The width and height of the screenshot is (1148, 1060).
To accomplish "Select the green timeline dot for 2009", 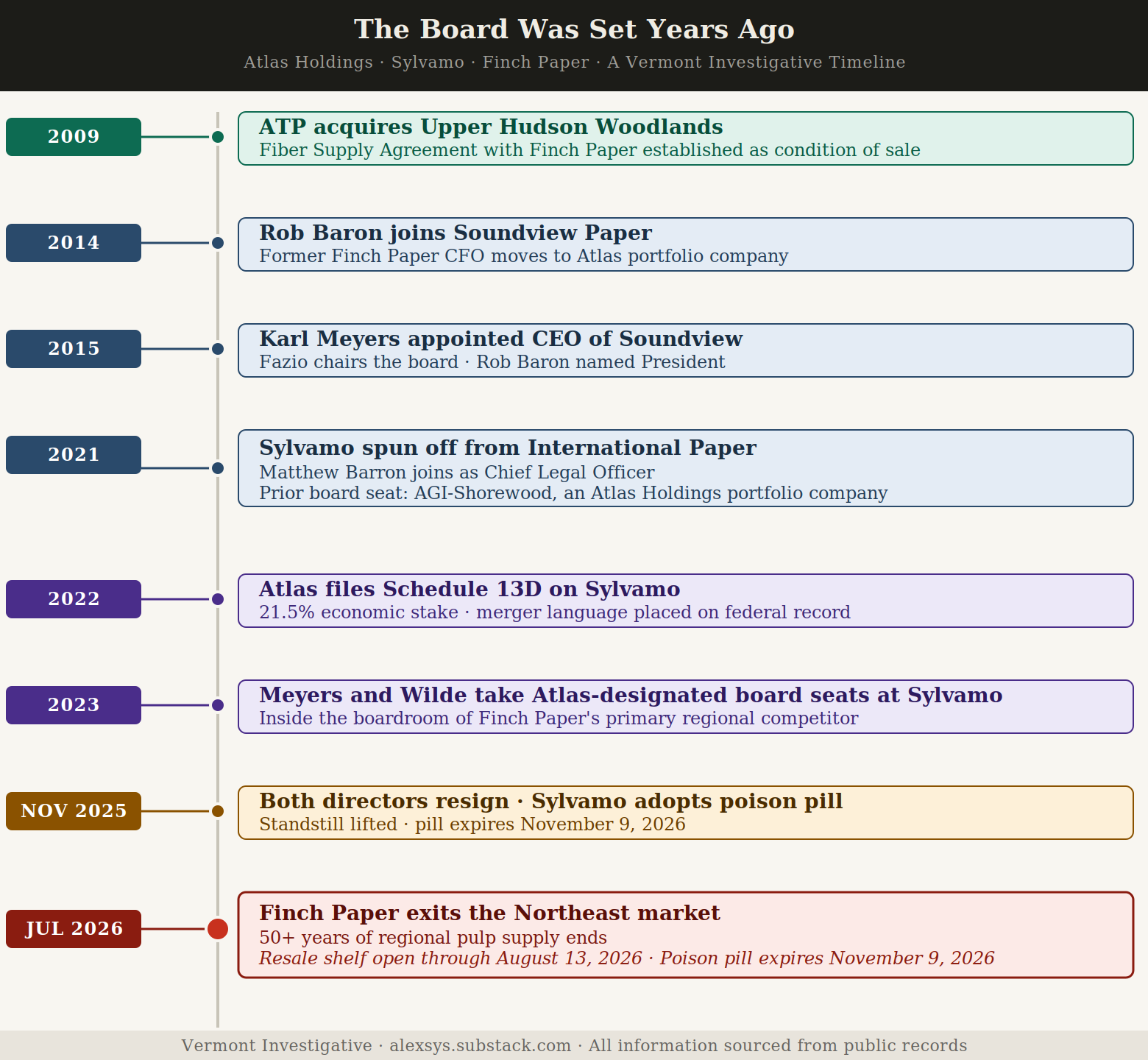I will [x=218, y=137].
